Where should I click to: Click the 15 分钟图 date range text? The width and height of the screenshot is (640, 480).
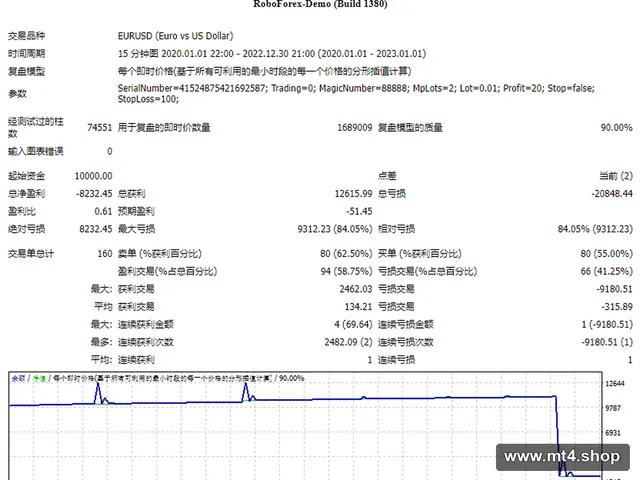(272, 53)
